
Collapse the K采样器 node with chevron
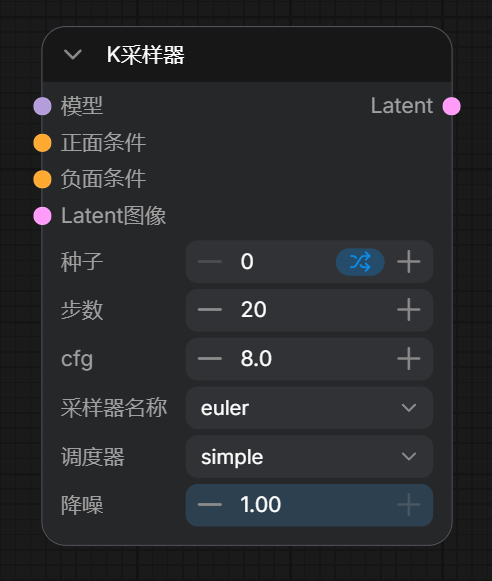(x=73, y=55)
